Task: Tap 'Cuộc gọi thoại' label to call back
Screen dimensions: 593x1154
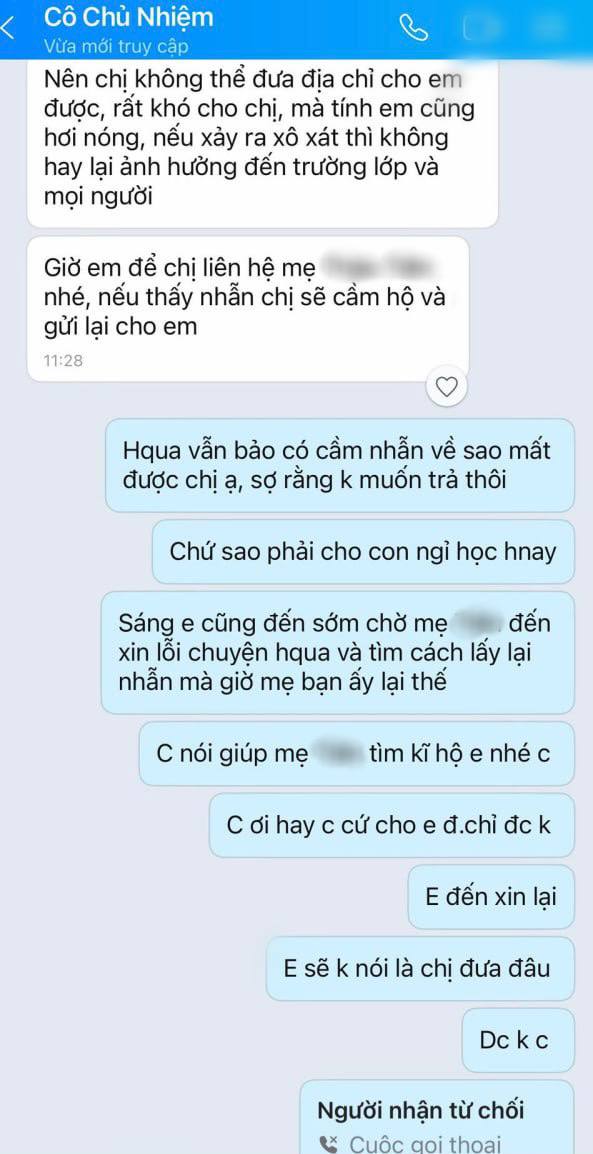Action: point(425,1144)
